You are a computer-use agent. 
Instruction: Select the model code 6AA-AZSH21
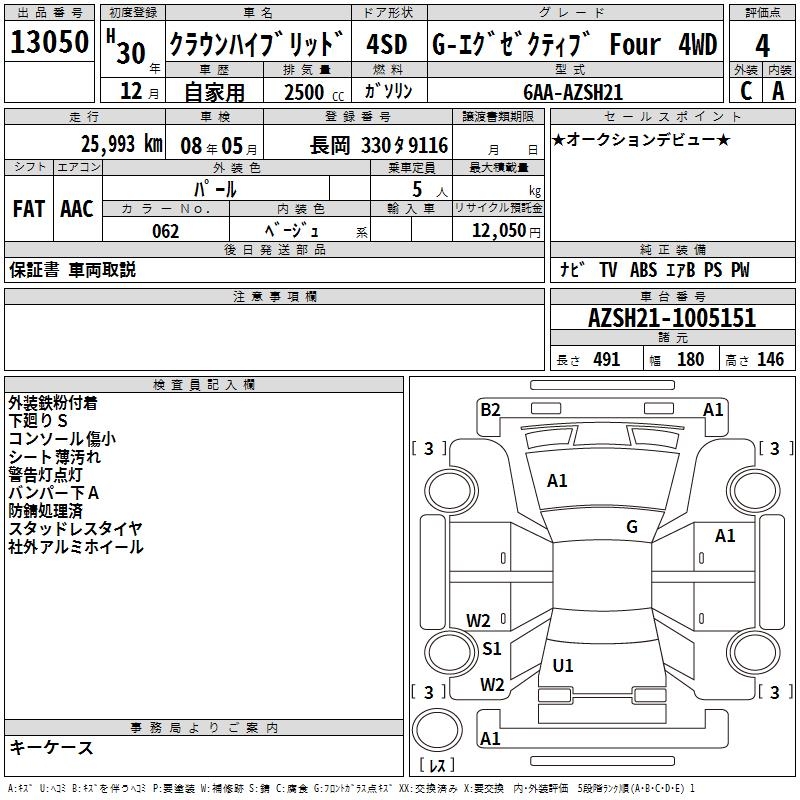point(573,92)
